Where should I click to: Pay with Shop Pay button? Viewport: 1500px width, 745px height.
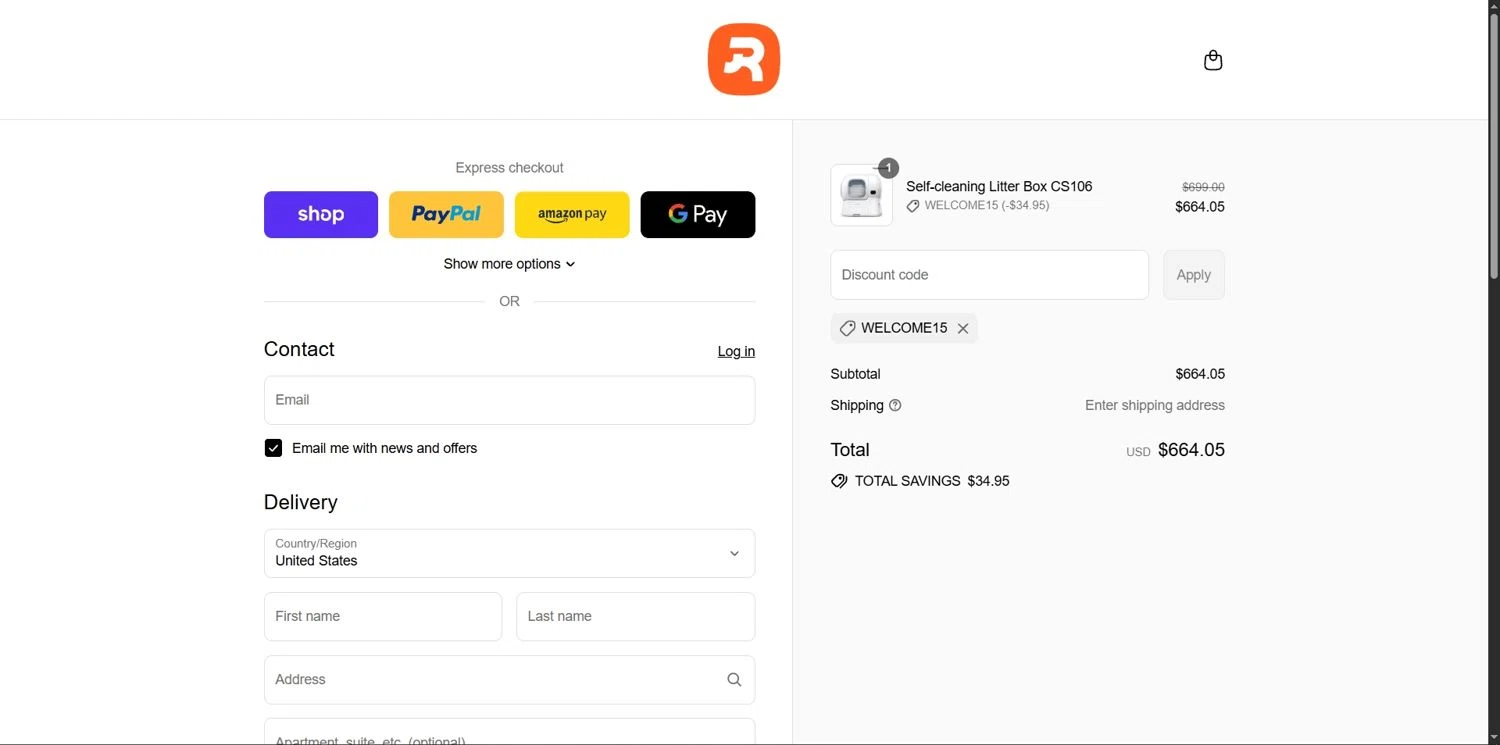click(321, 214)
